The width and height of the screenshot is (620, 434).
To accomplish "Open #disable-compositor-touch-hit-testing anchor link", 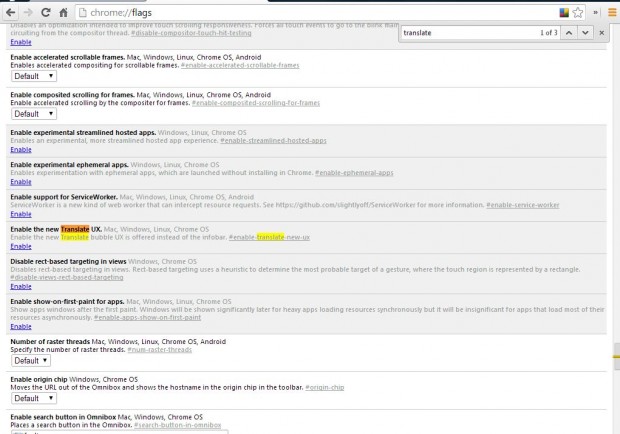I will (x=191, y=33).
